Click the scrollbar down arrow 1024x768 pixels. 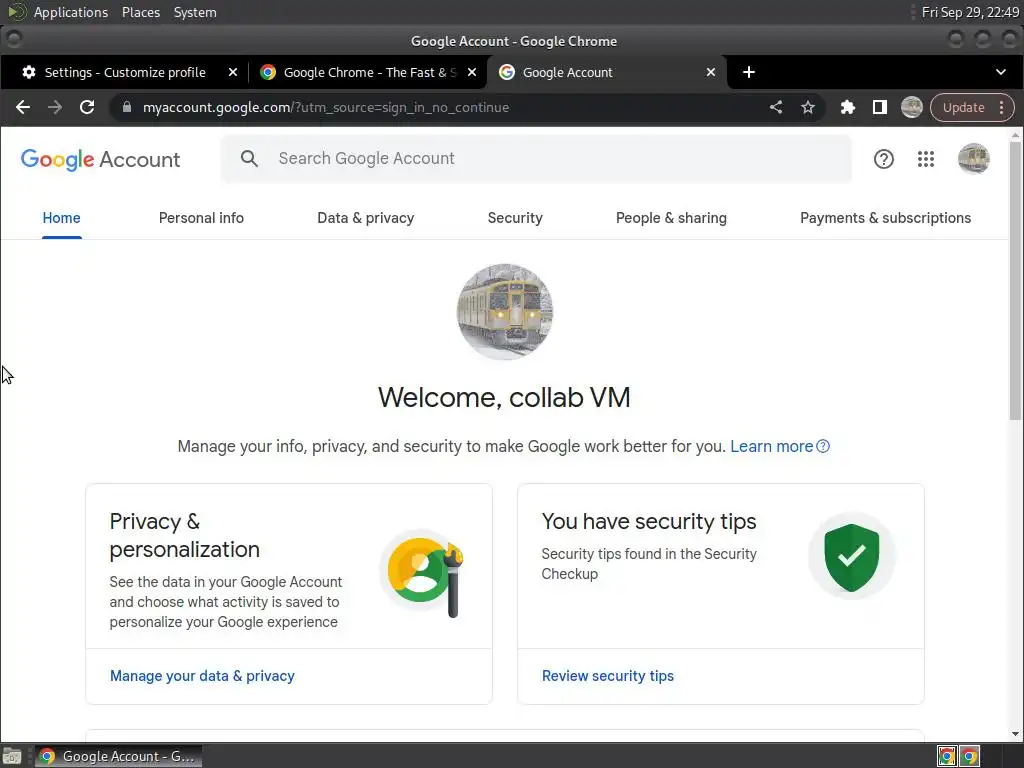[1016, 734]
